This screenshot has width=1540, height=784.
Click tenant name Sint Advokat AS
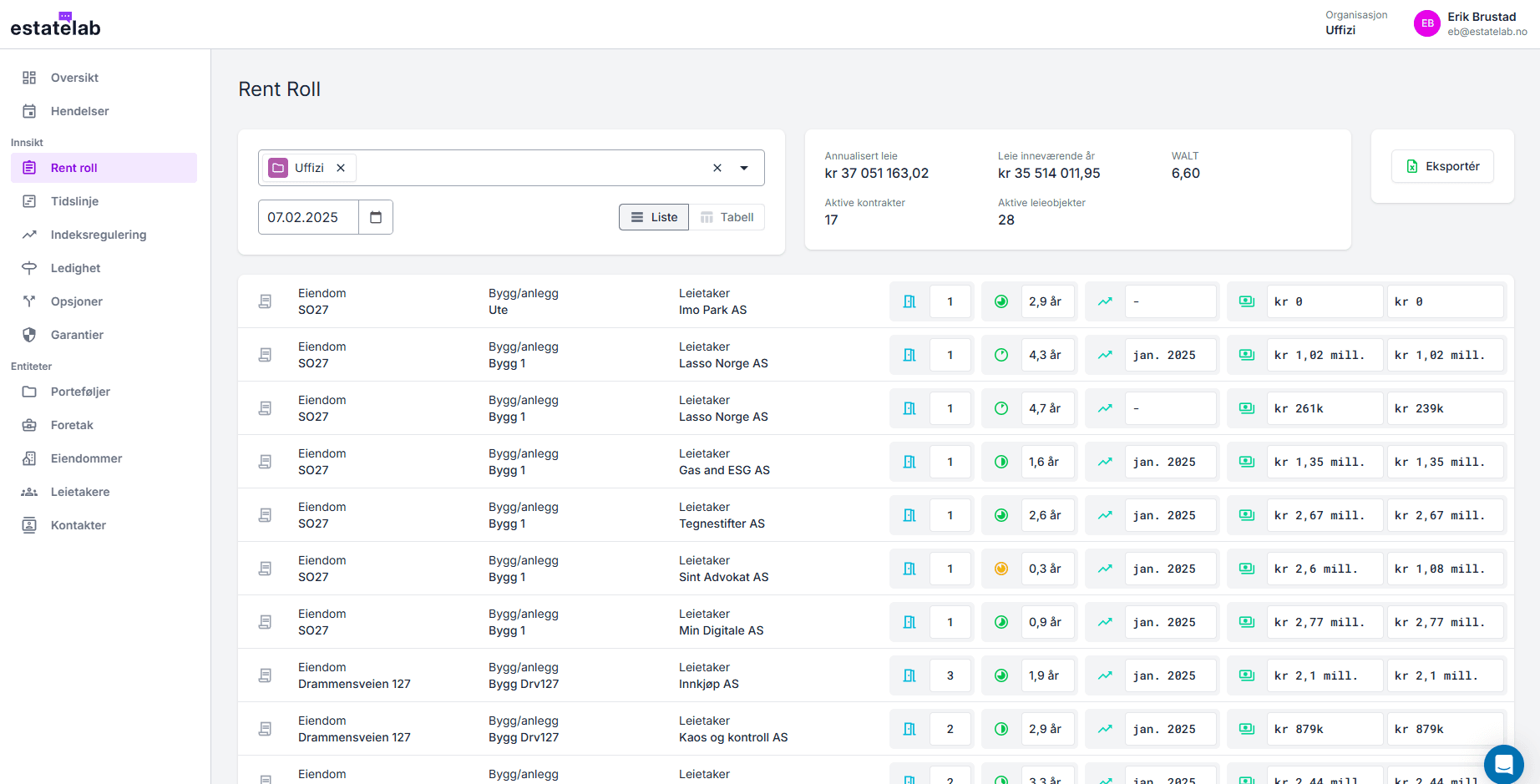pos(723,577)
